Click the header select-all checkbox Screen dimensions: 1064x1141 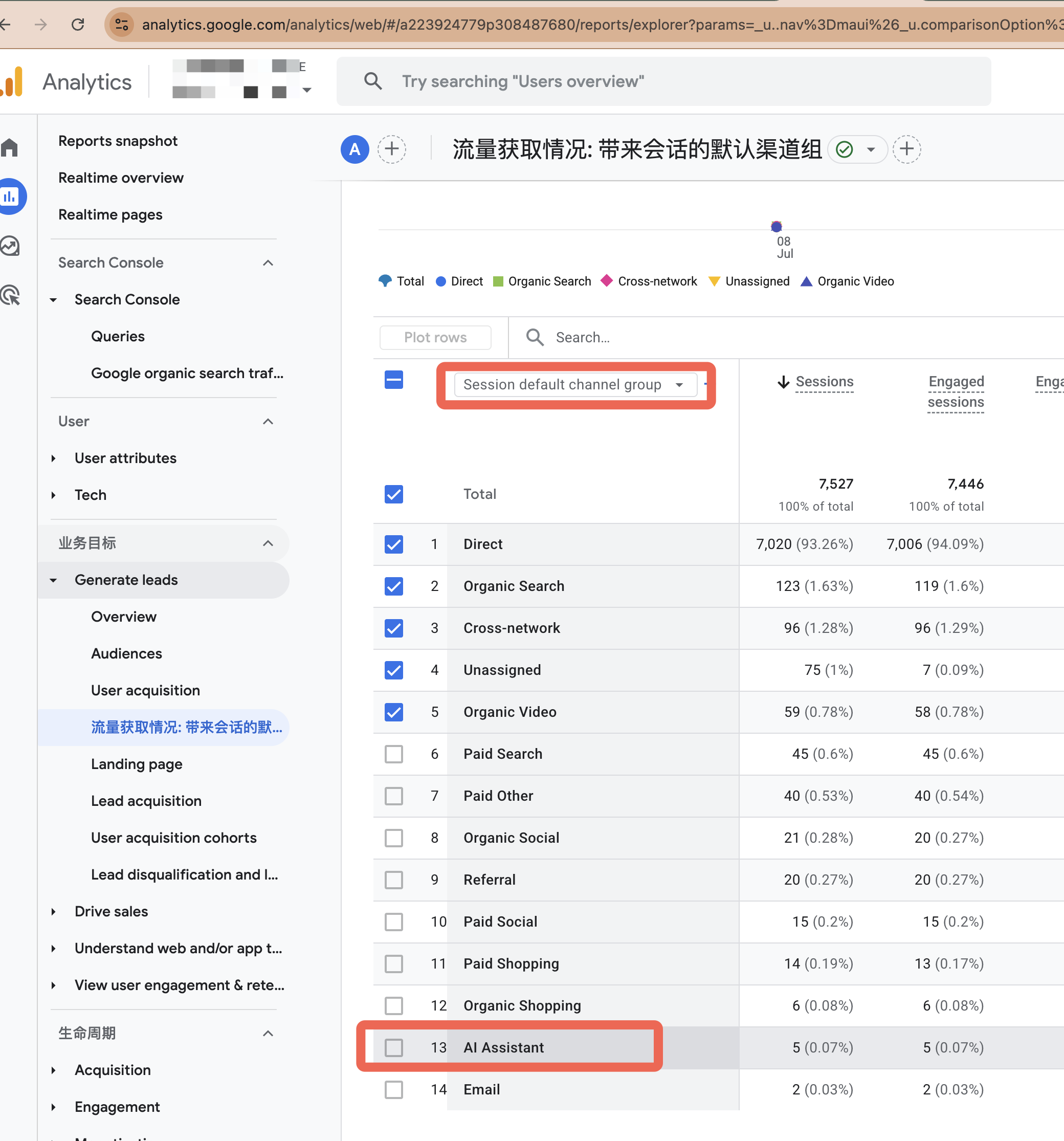click(x=394, y=379)
